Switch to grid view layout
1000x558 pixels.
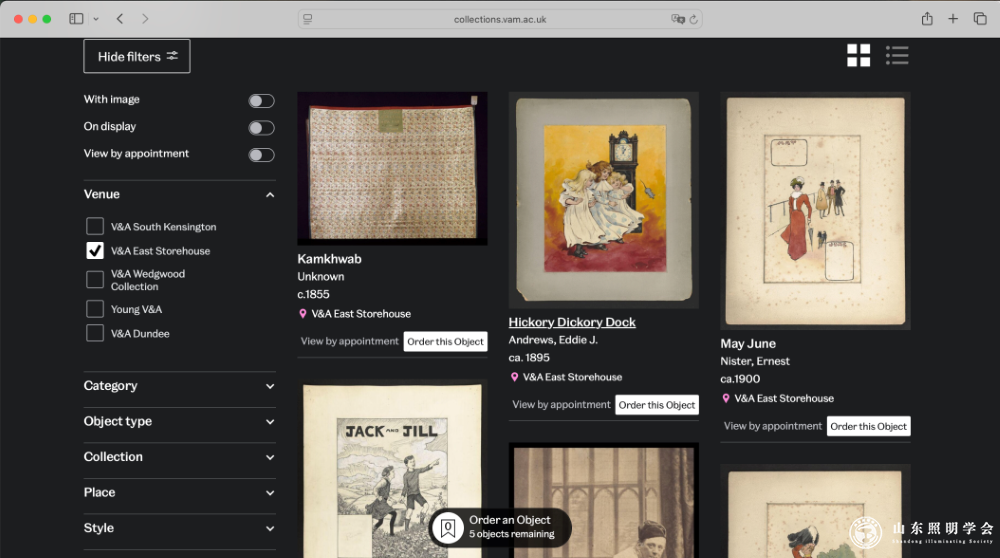click(858, 56)
